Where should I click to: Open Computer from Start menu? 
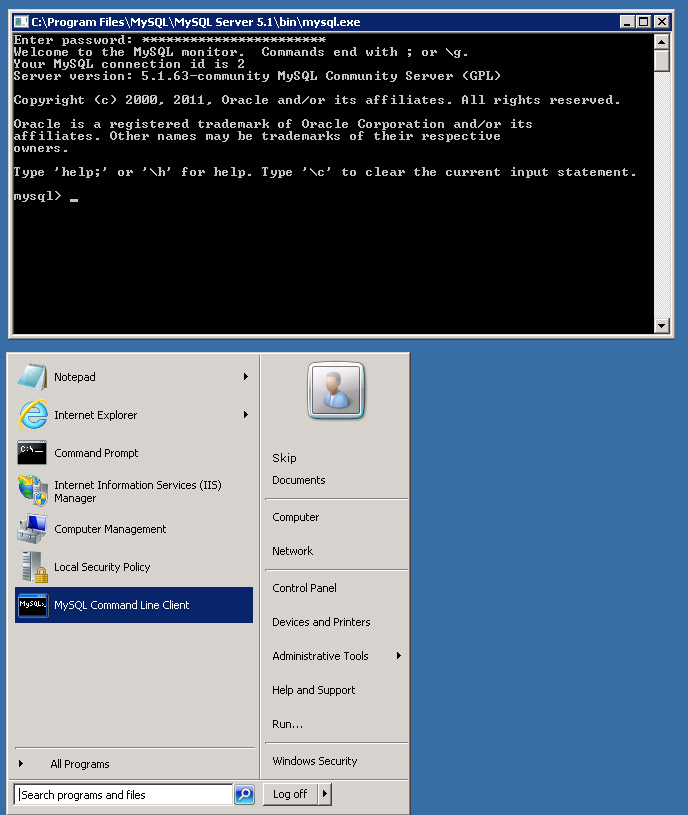[296, 517]
